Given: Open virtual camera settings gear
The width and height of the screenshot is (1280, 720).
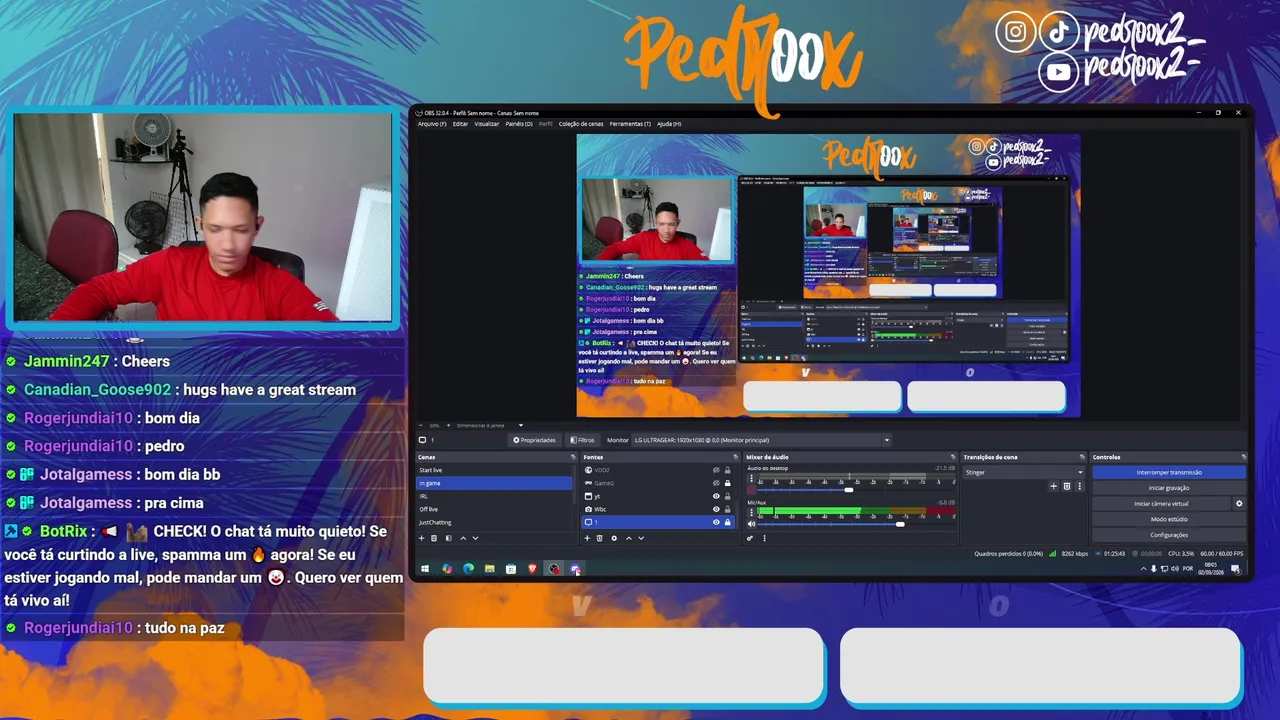Looking at the screenshot, I should [1239, 504].
